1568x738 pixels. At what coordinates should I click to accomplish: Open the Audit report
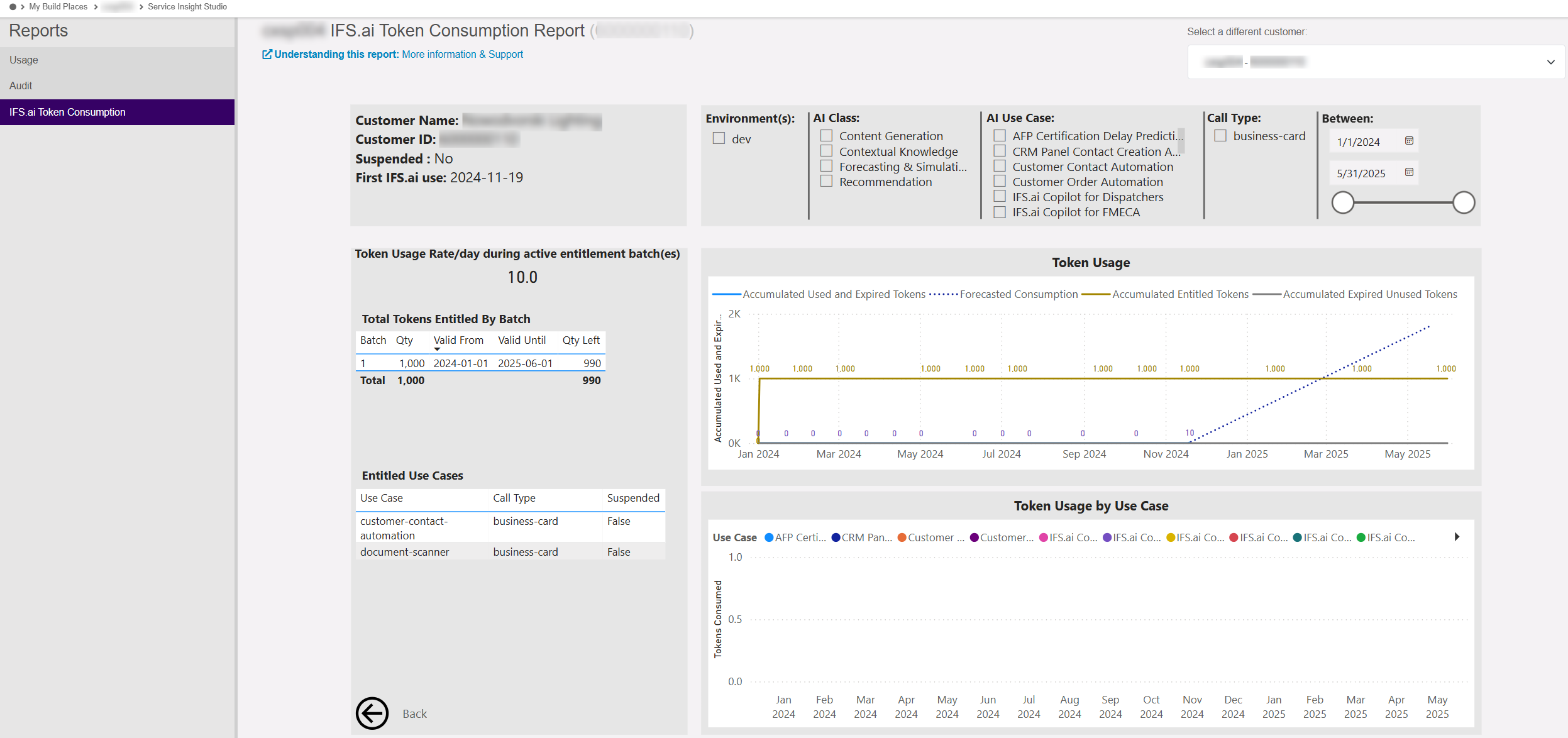coord(117,85)
